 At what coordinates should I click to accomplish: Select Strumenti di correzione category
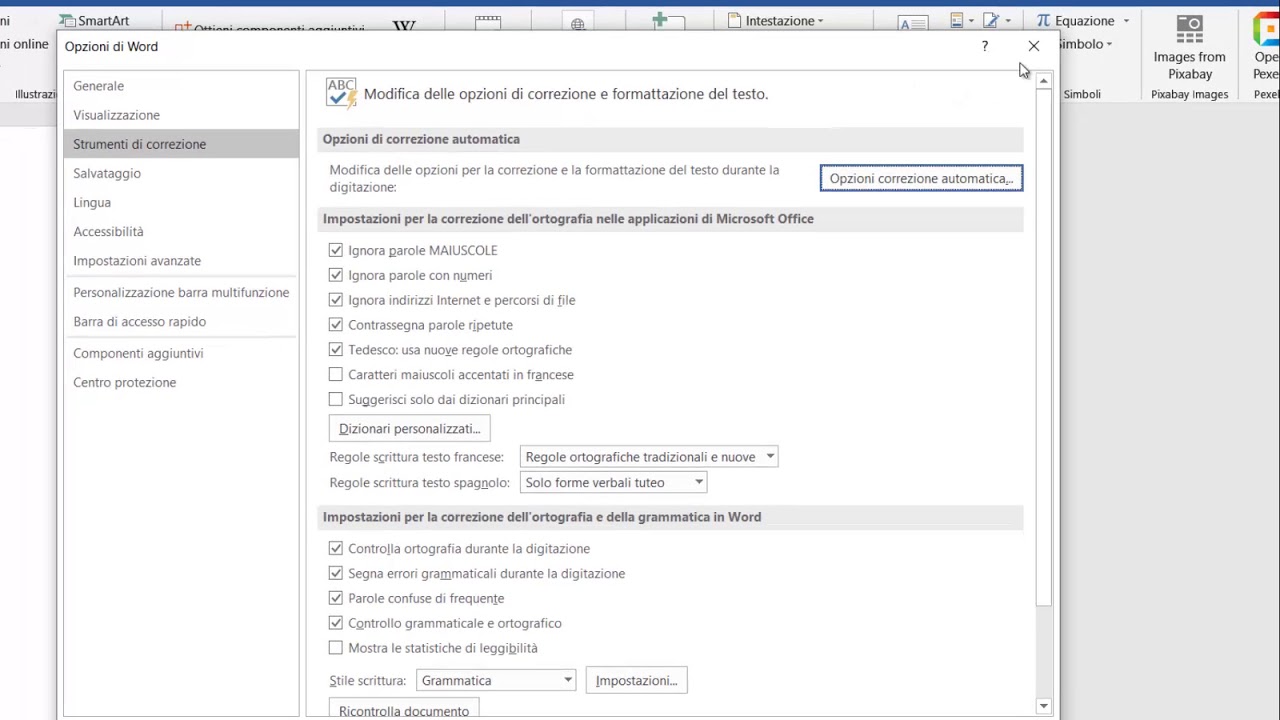(x=181, y=144)
